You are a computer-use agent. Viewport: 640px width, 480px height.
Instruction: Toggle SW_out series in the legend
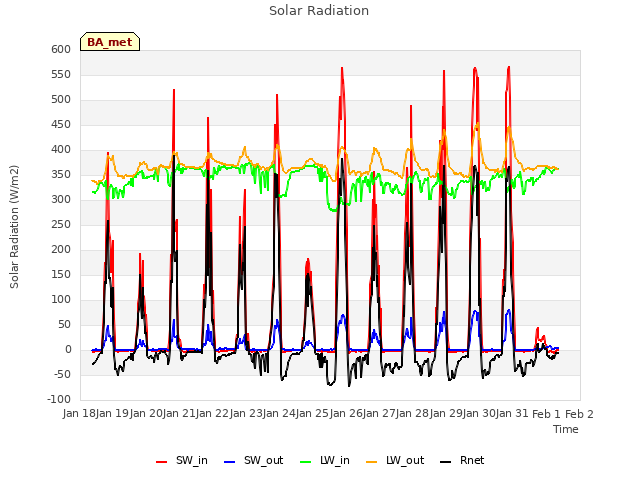[253, 460]
